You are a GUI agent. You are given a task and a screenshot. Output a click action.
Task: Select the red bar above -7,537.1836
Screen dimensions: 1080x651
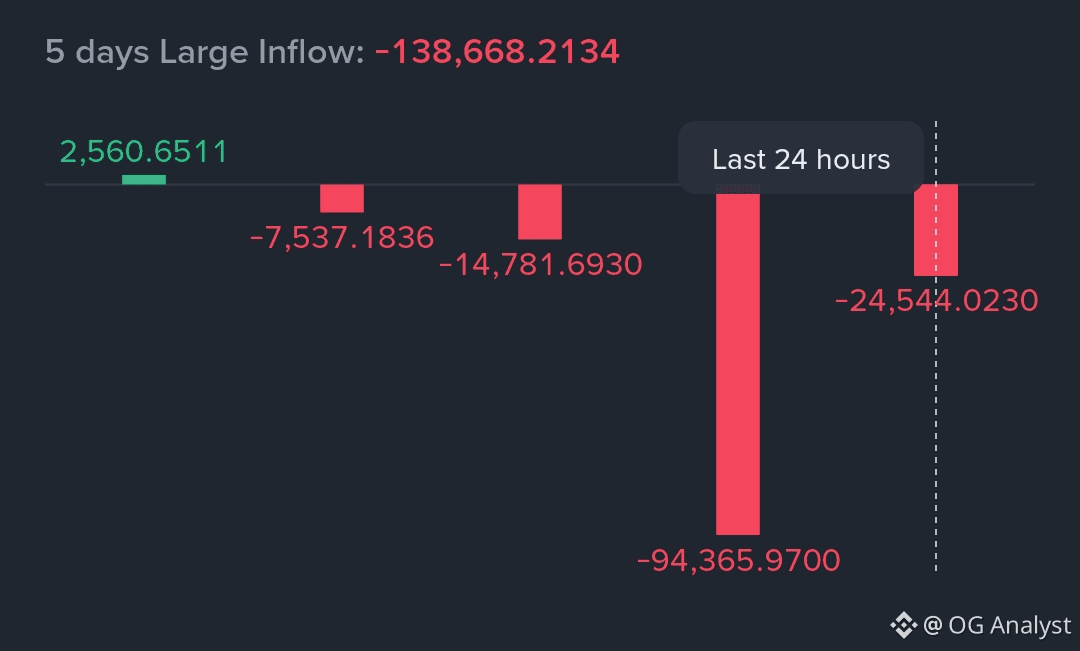pyautogui.click(x=342, y=198)
